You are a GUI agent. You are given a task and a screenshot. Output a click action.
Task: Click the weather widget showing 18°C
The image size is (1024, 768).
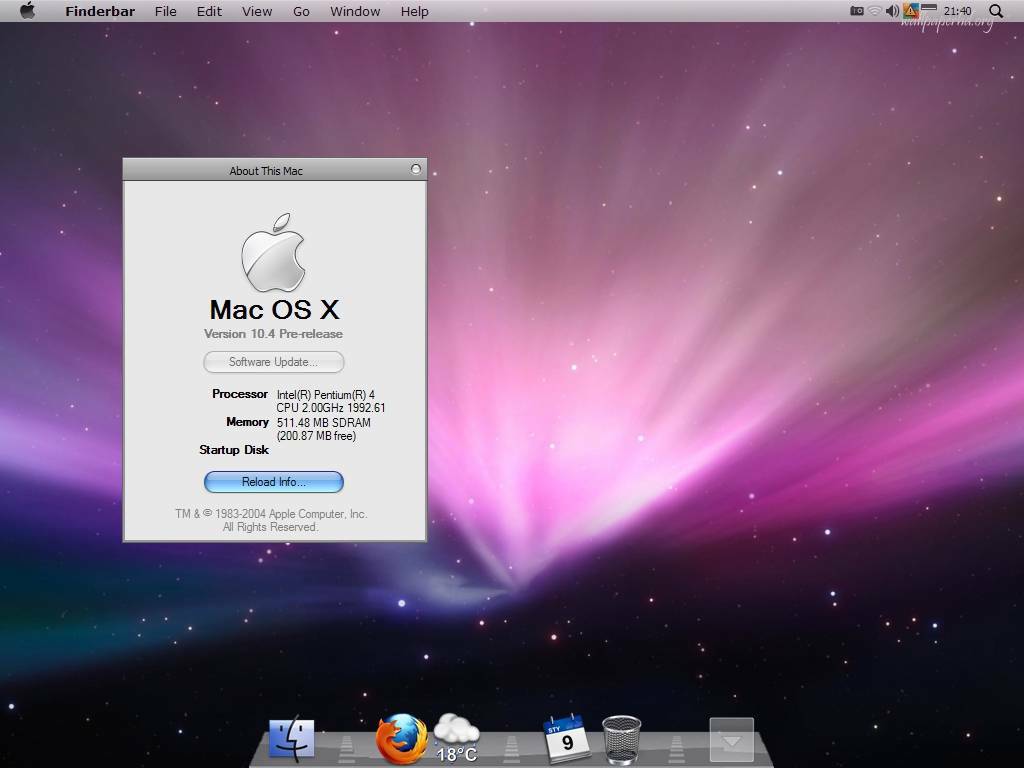(x=457, y=738)
